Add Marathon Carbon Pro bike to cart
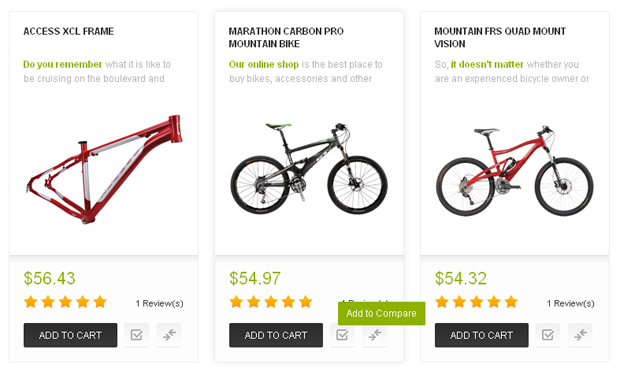 276,335
